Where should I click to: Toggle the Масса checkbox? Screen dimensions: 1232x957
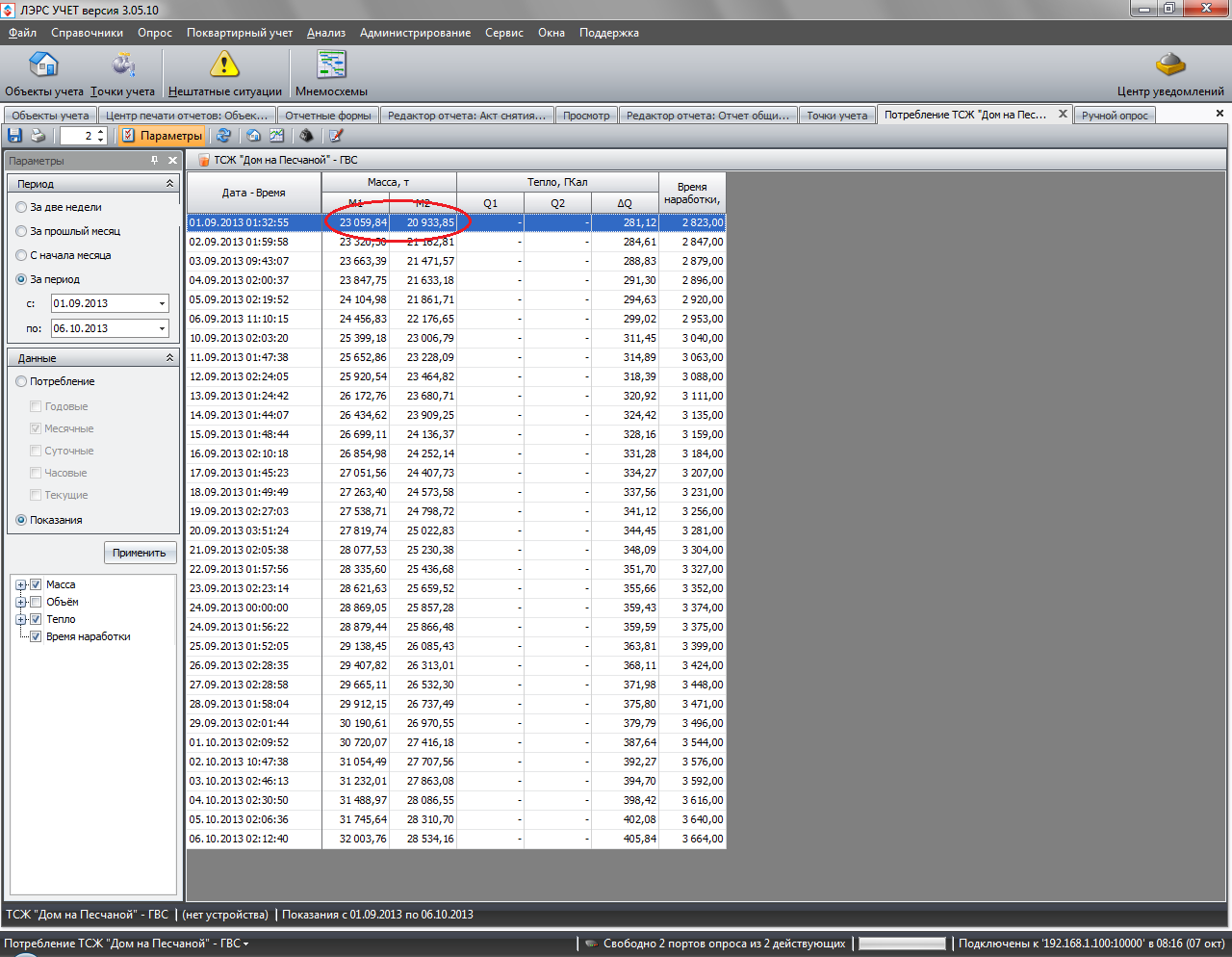pos(36,584)
